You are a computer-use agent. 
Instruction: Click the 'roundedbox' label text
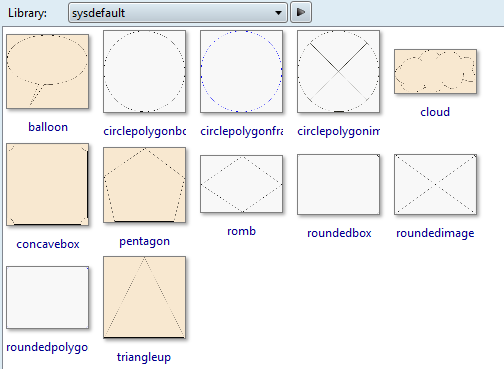[x=339, y=233]
